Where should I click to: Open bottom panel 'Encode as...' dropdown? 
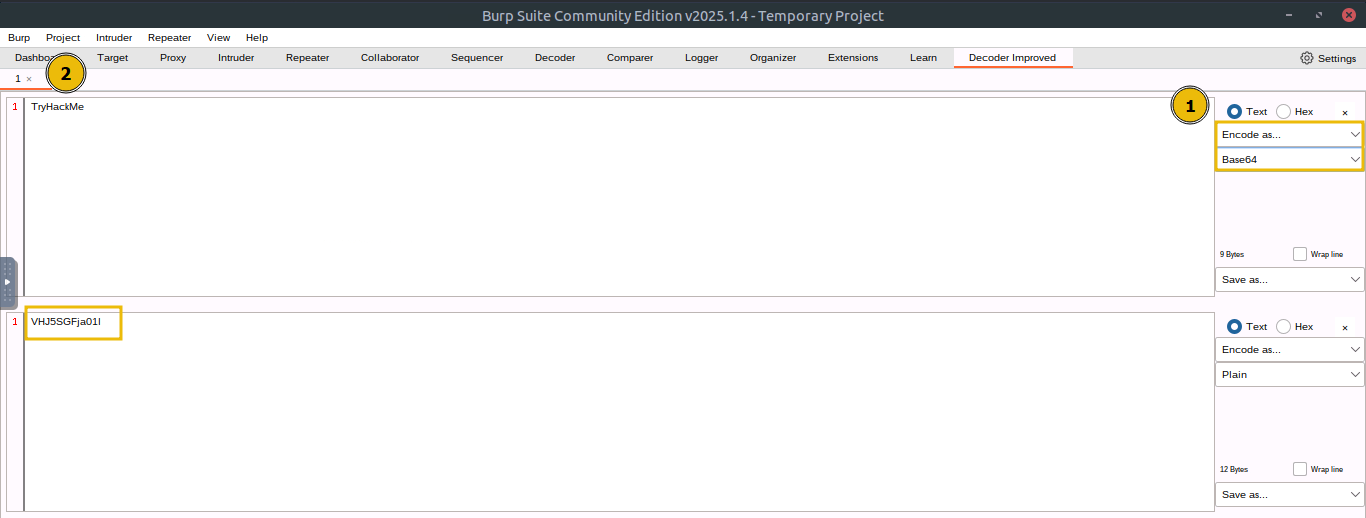pyautogui.click(x=1290, y=350)
